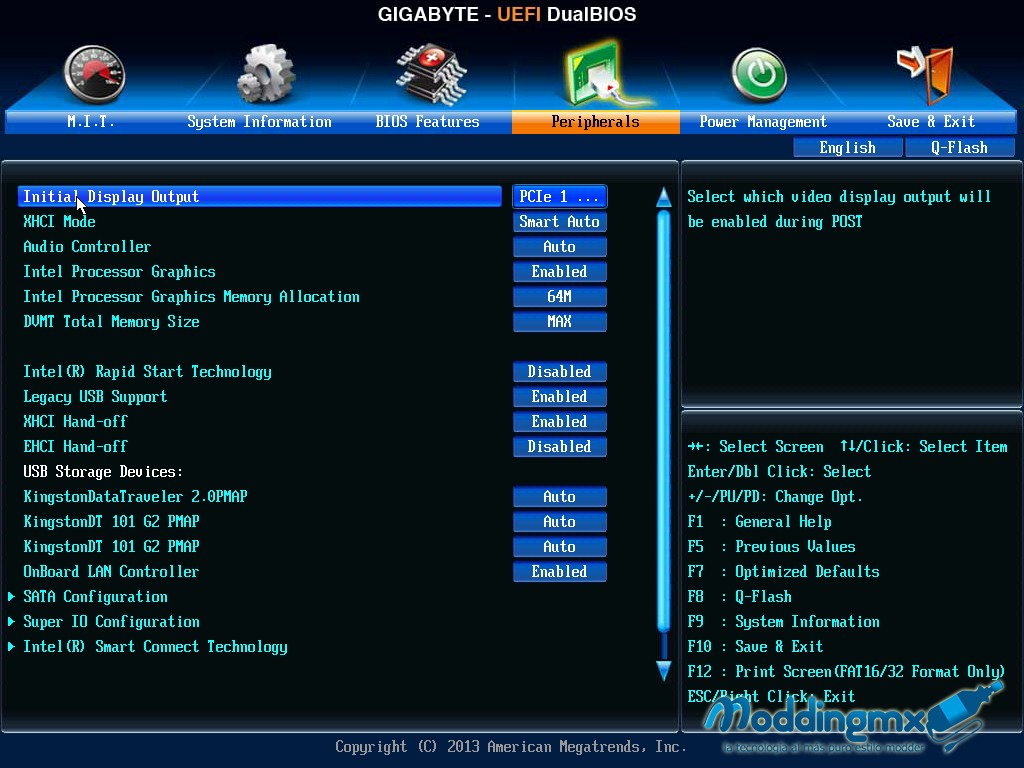Click the F10 Save & Exit hint

756,647
